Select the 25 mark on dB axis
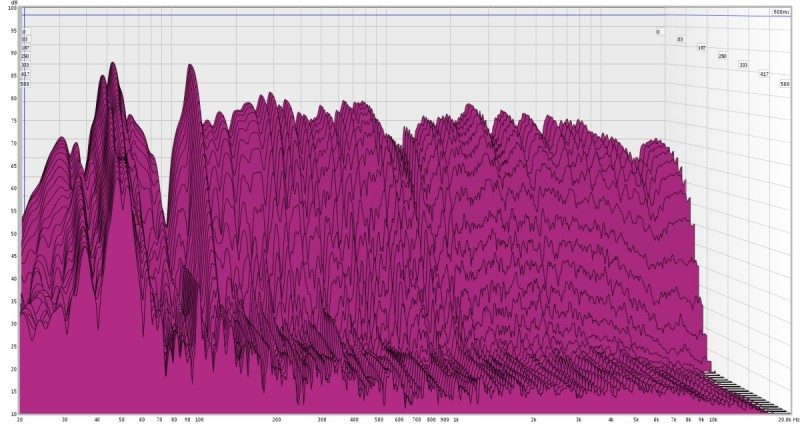 pyautogui.click(x=14, y=347)
